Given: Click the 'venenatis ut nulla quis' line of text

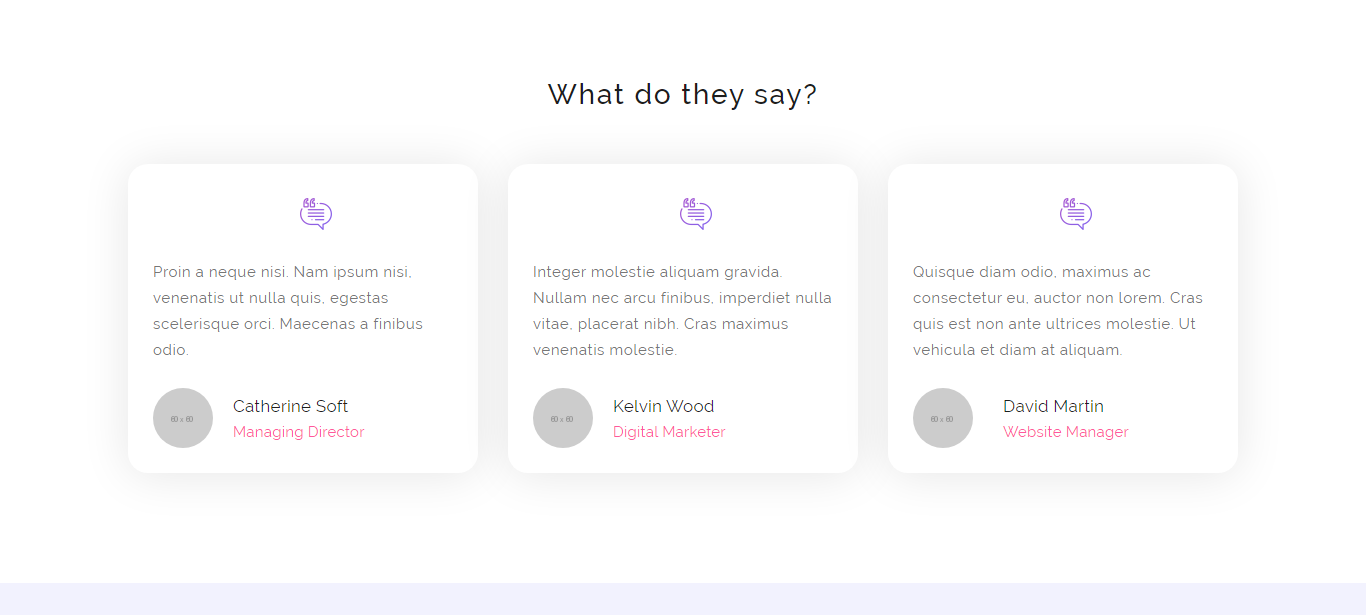Looking at the screenshot, I should pyautogui.click(x=270, y=298).
